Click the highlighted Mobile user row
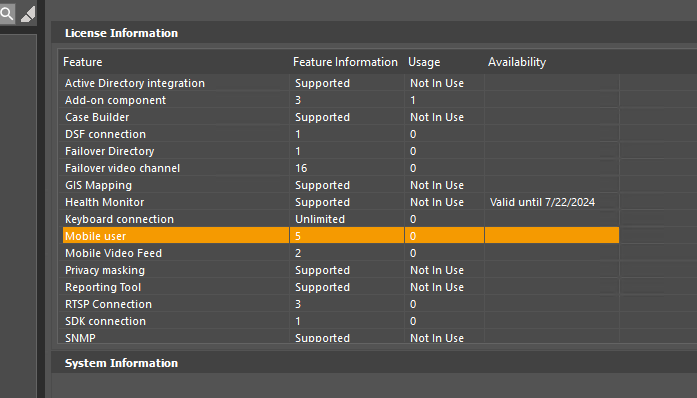Image resolution: width=697 pixels, height=398 pixels. click(x=341, y=236)
